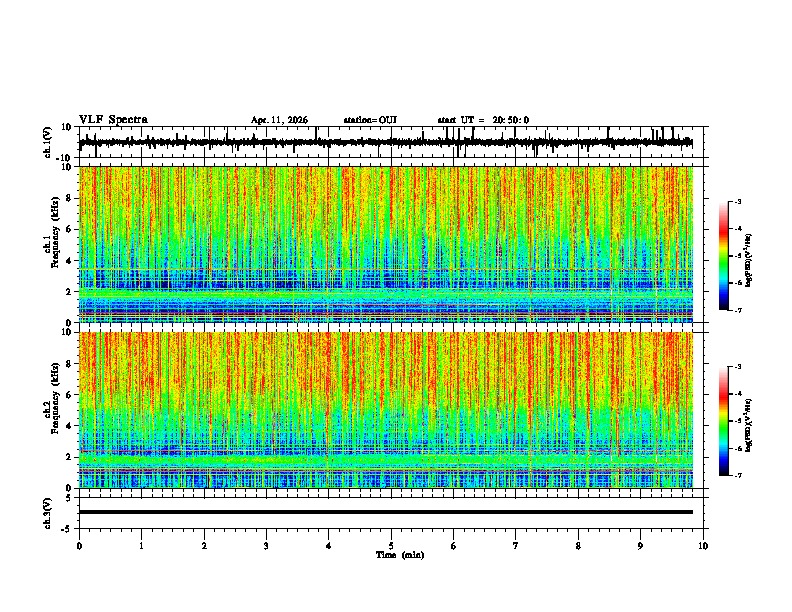The height and width of the screenshot is (612, 792).
Task: Click the ch.1 voltage waveform trace
Action: 386,142
